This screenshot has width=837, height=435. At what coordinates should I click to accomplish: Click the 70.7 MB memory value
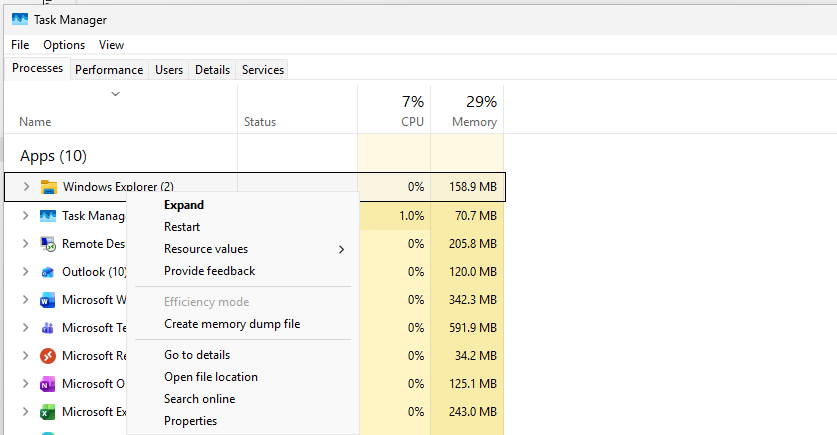click(x=476, y=216)
